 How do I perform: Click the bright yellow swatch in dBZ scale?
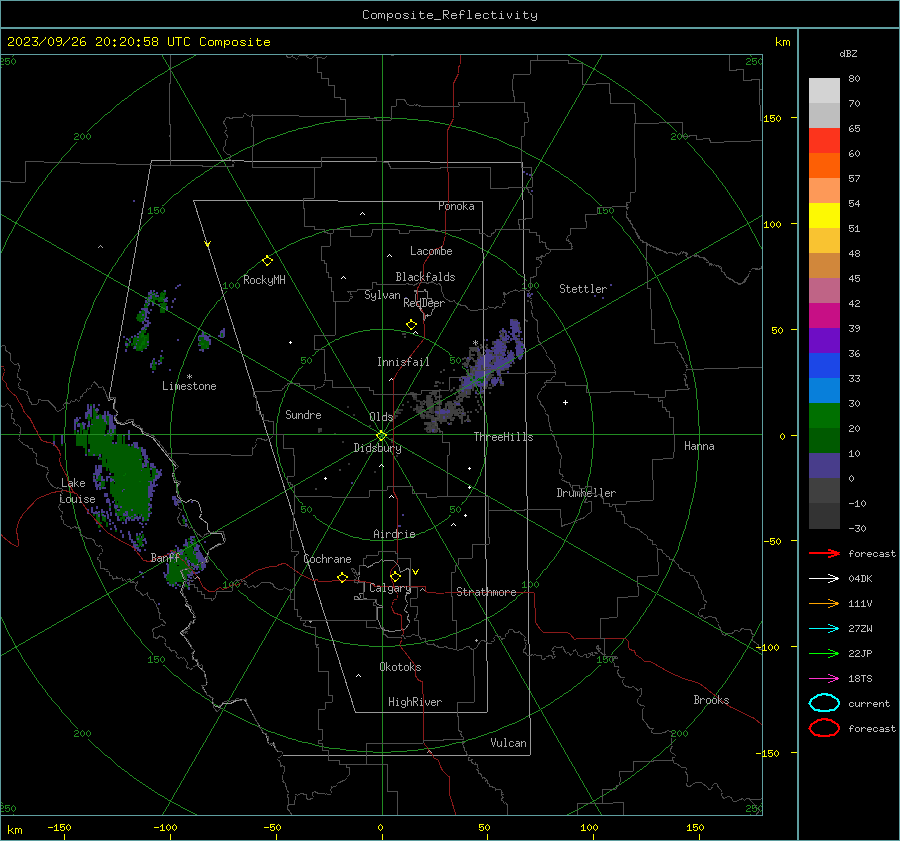824,216
